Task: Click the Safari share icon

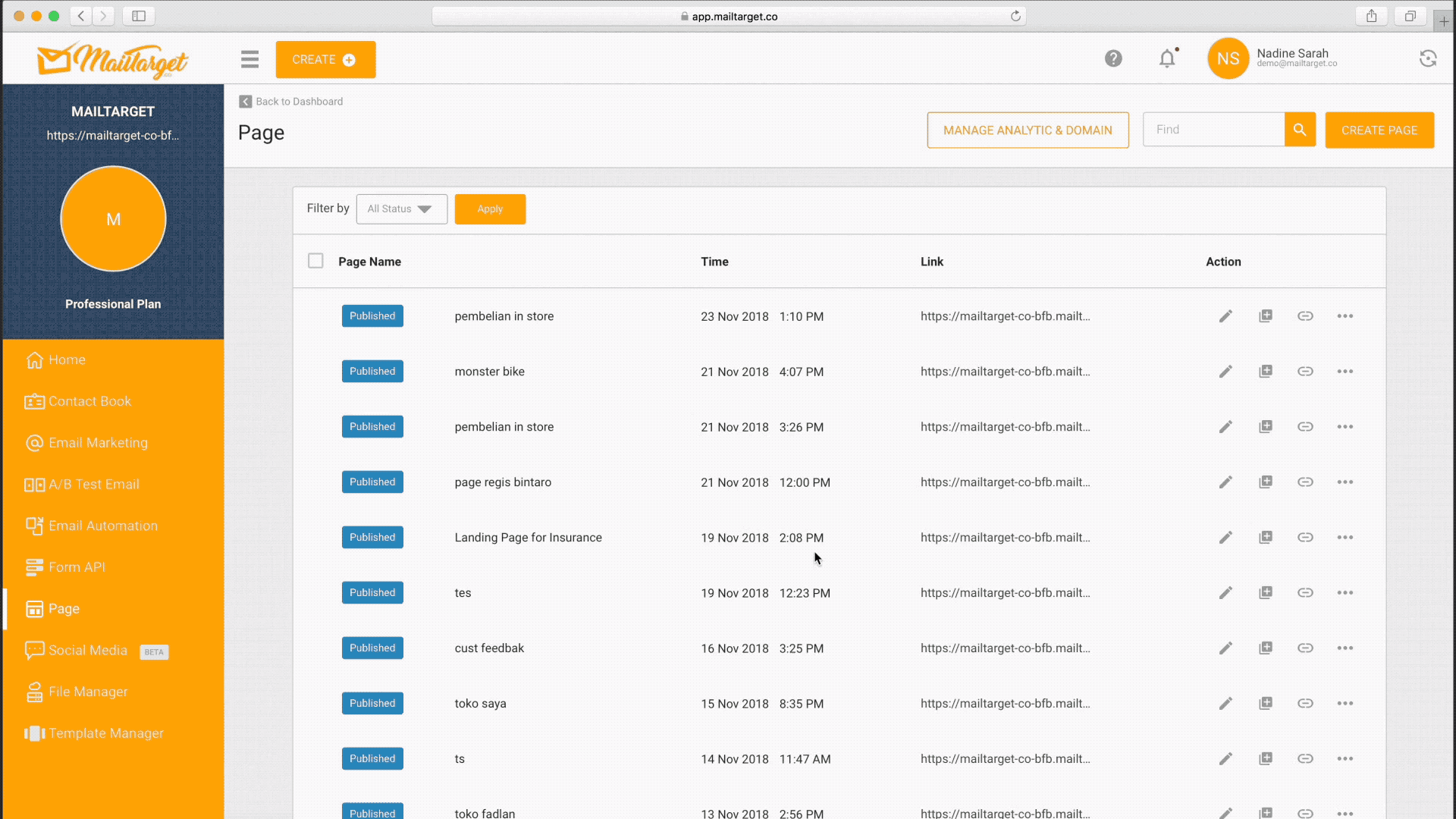Action: tap(1371, 16)
